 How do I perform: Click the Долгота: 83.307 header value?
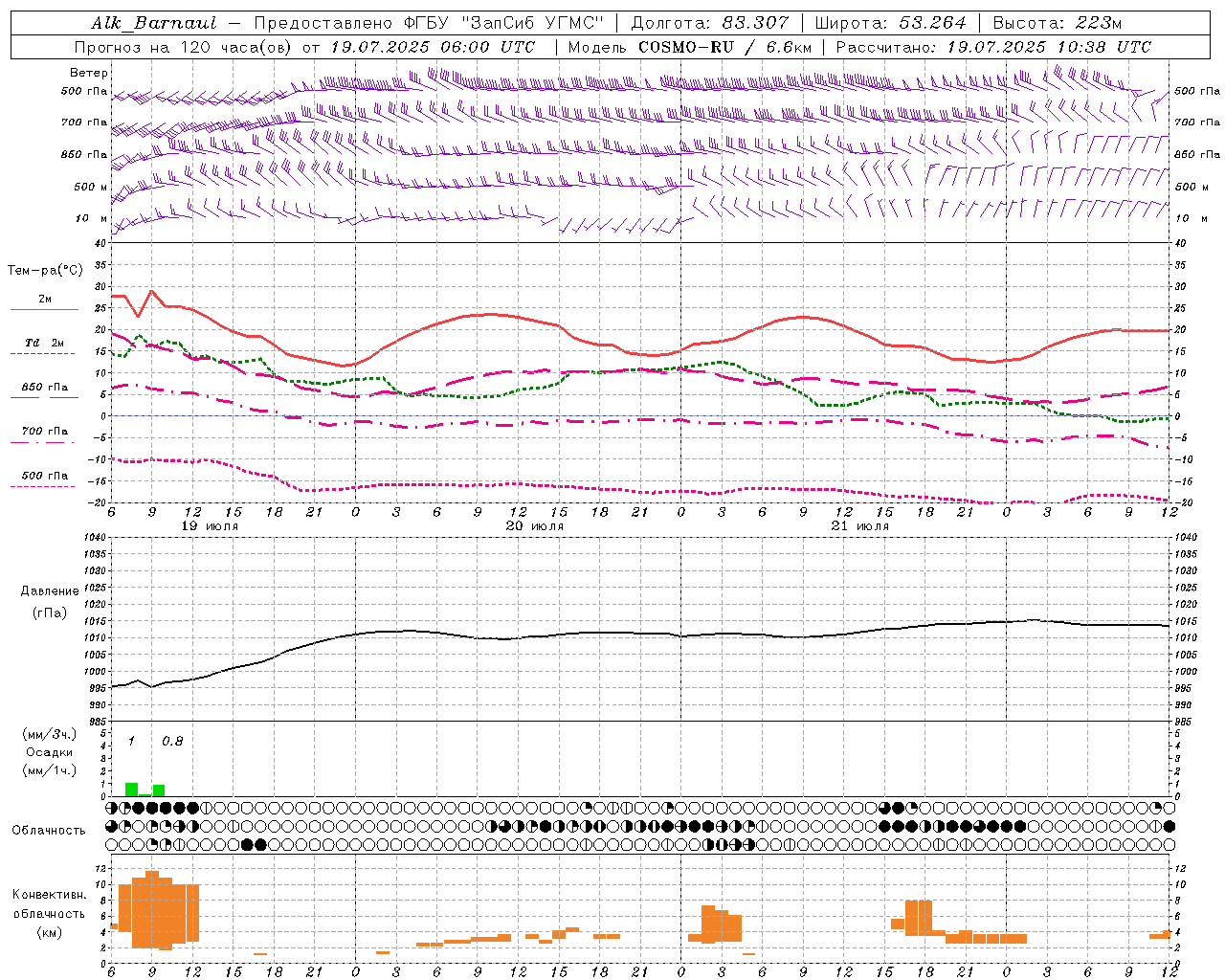click(710, 22)
